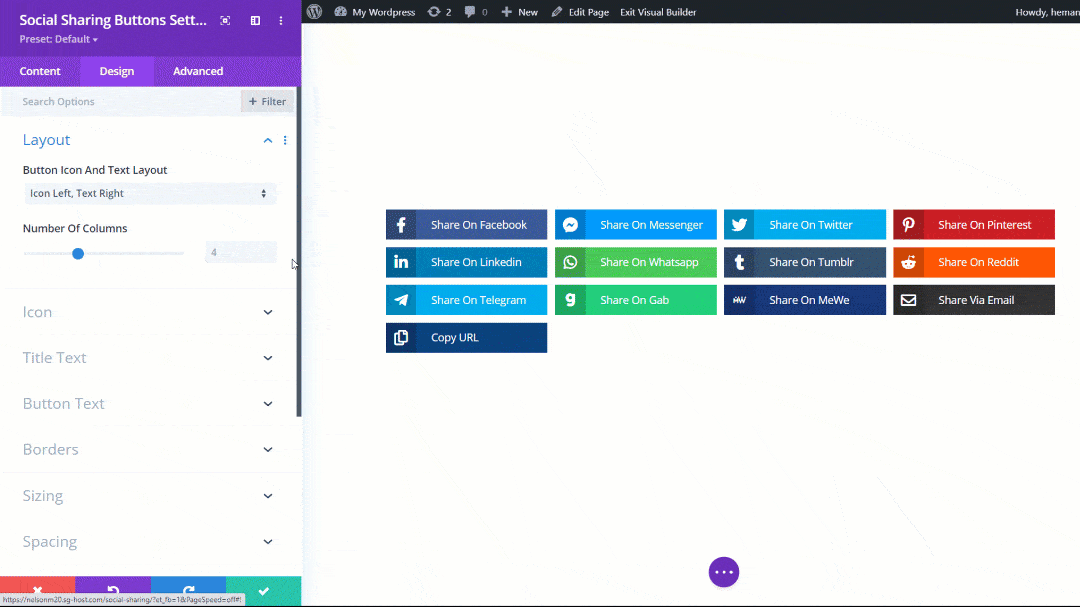Click Share Via Email button
Image resolution: width=1080 pixels, height=607 pixels.
(x=974, y=300)
